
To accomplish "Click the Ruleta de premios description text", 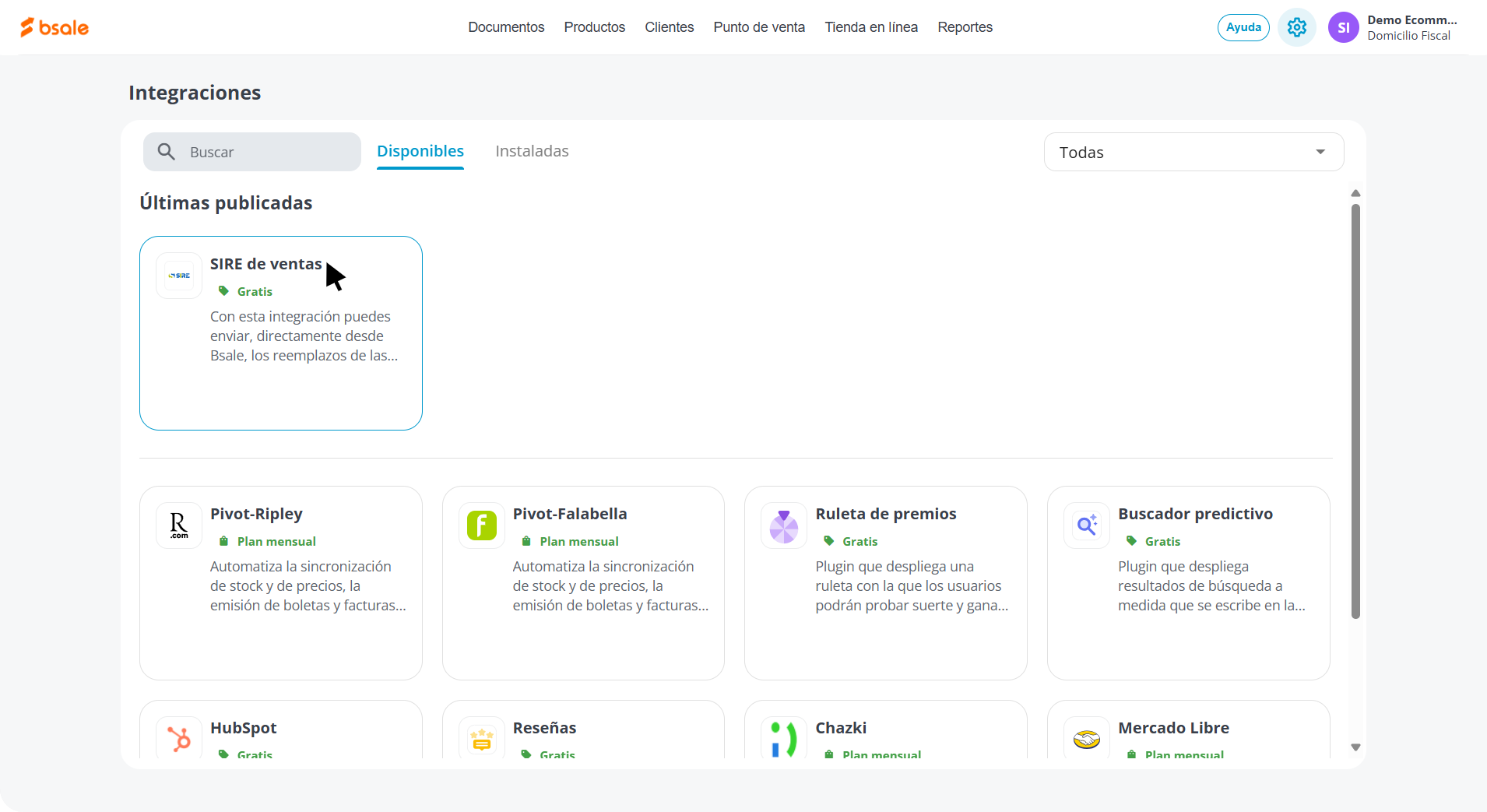I will pos(912,586).
